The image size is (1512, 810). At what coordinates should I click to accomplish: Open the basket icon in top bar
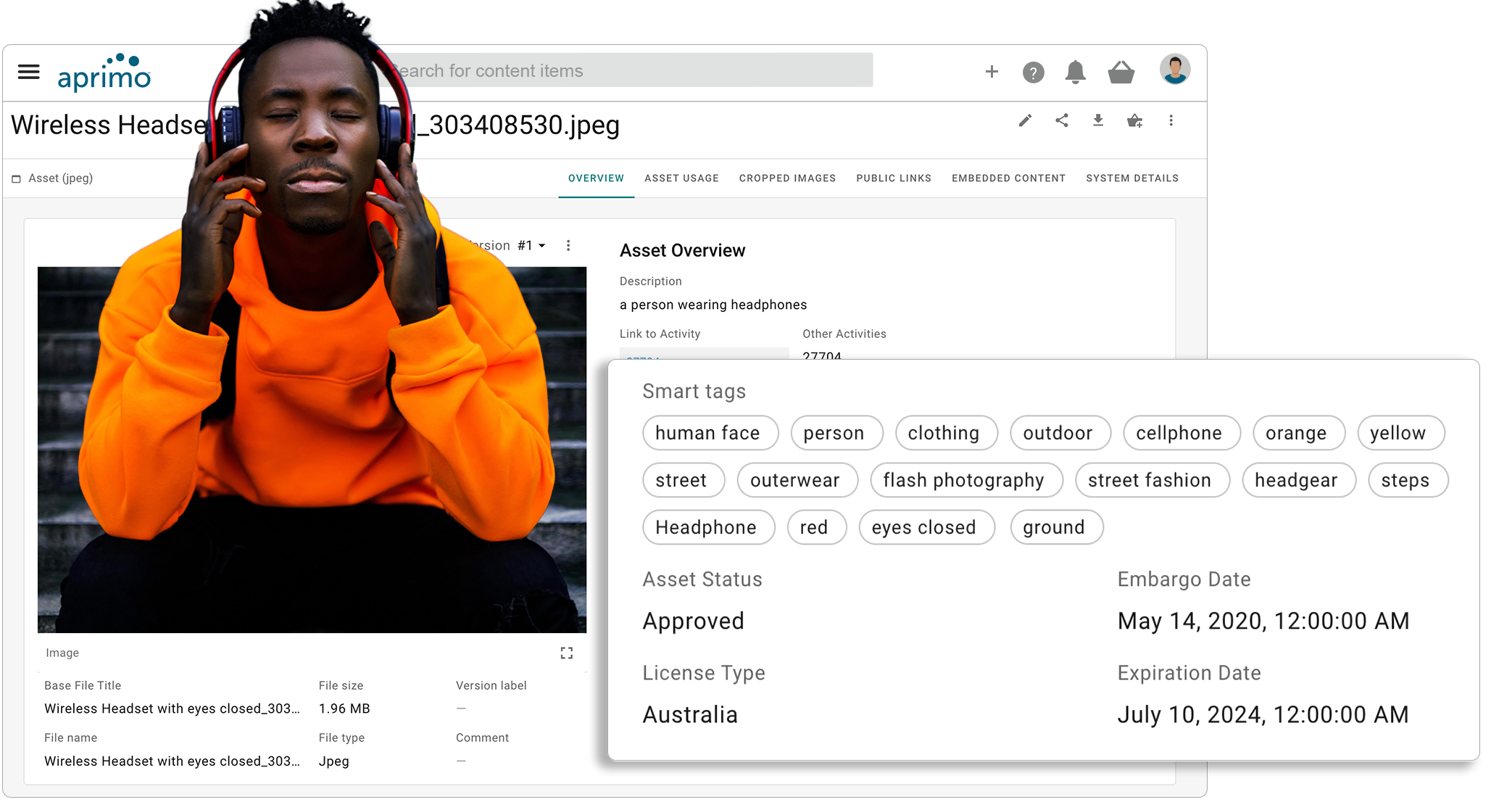[1121, 73]
